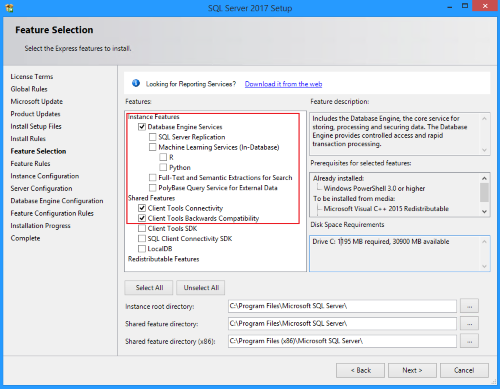Select Microsoft Visual C++ 2015 Redistributable entry
This screenshot has height=389, width=500.
coord(386,209)
